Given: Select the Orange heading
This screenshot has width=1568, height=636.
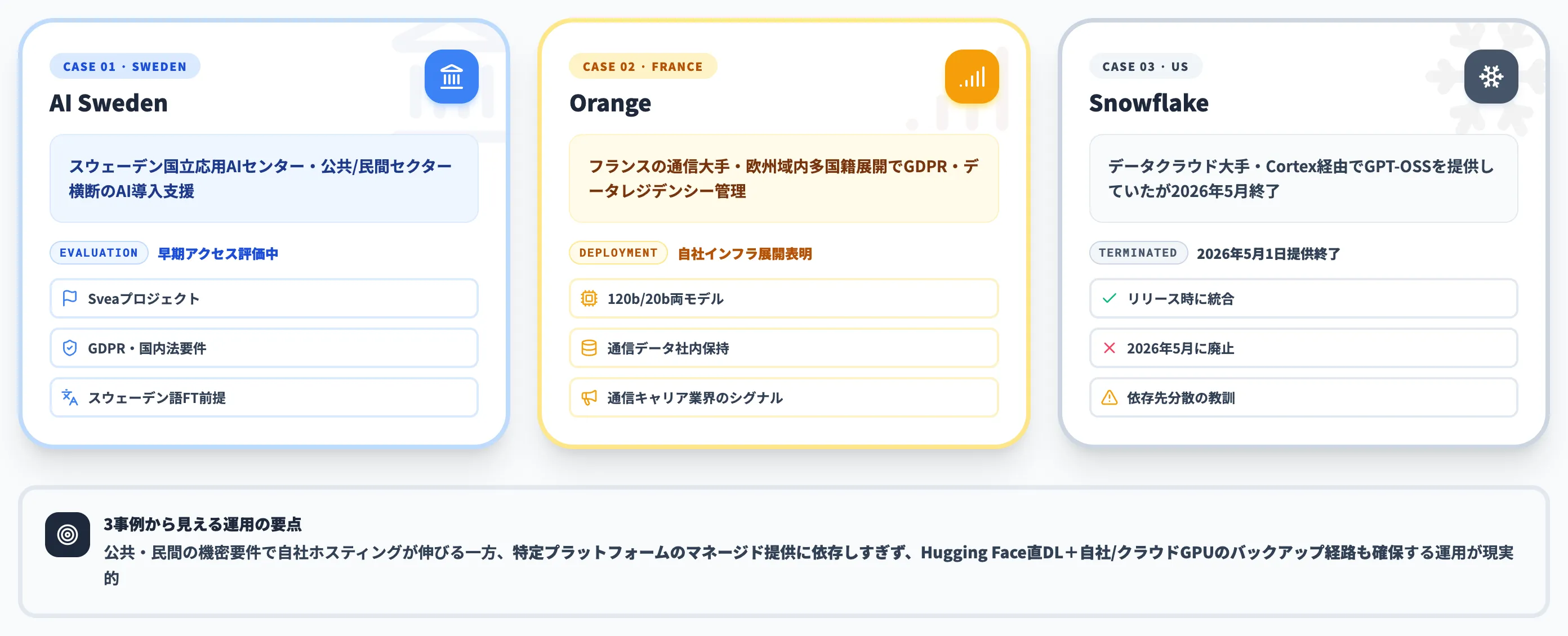Looking at the screenshot, I should click(610, 104).
